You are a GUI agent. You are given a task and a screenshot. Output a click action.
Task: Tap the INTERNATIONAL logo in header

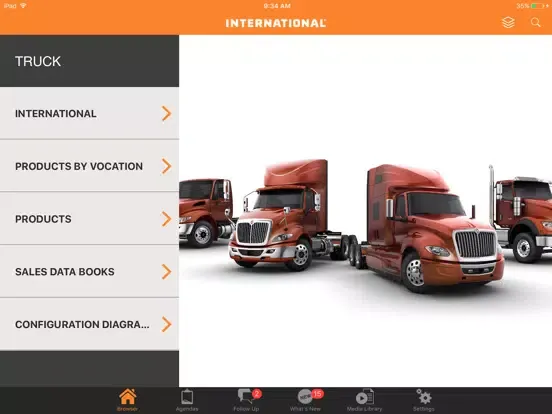[276, 23]
